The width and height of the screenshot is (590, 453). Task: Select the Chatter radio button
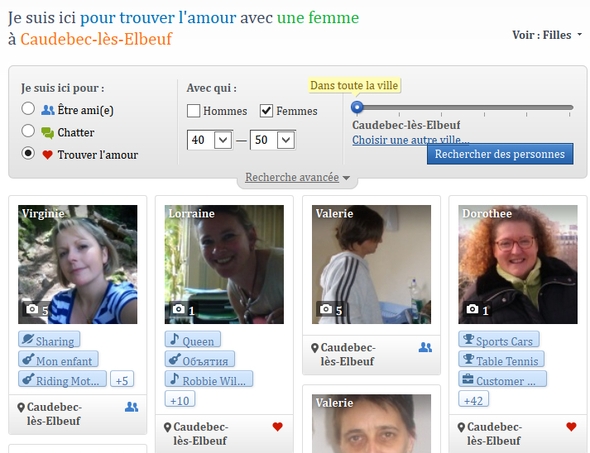pos(28,131)
